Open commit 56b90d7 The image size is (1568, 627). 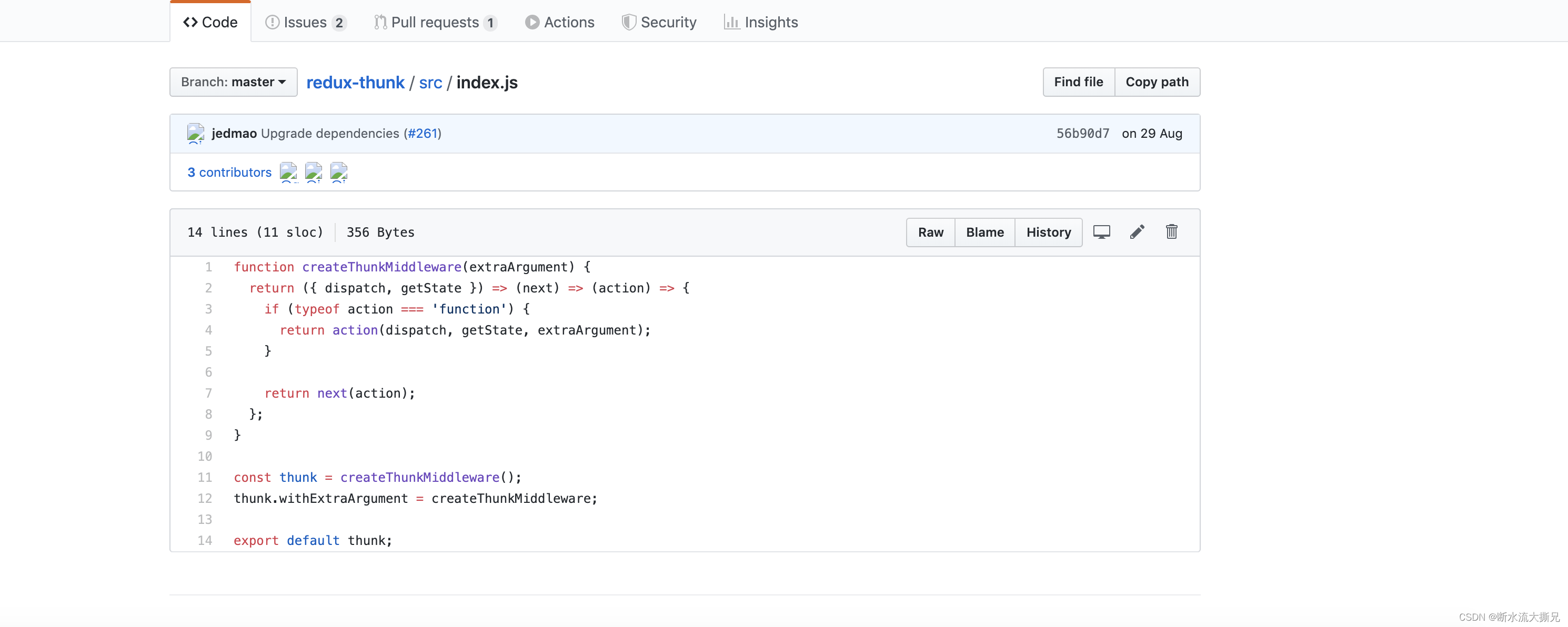point(1082,133)
